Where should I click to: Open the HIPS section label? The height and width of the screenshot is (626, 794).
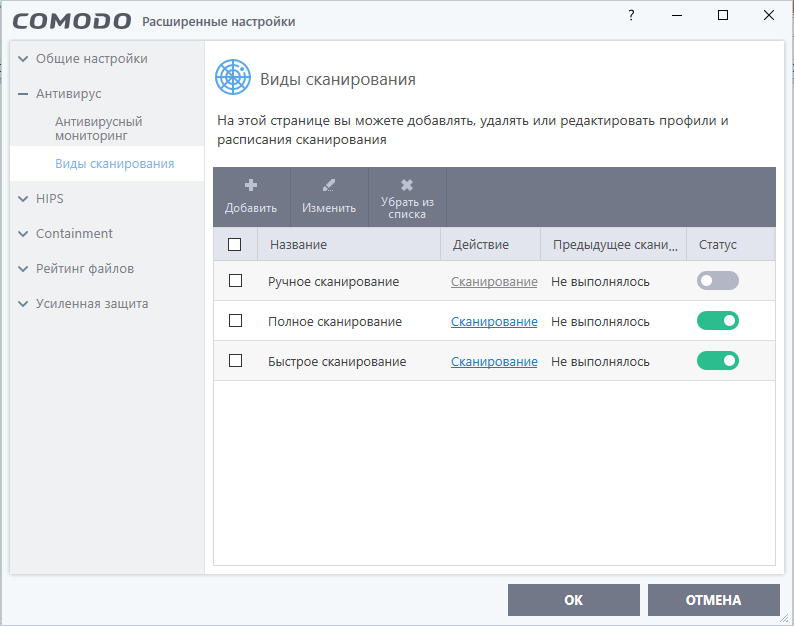50,199
